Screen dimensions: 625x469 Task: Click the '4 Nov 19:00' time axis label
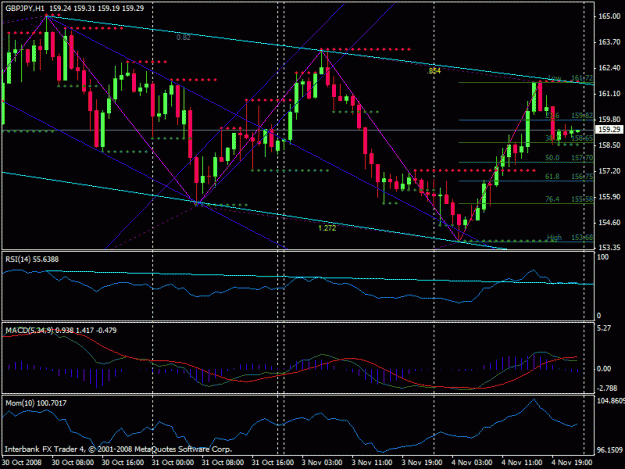coord(572,463)
